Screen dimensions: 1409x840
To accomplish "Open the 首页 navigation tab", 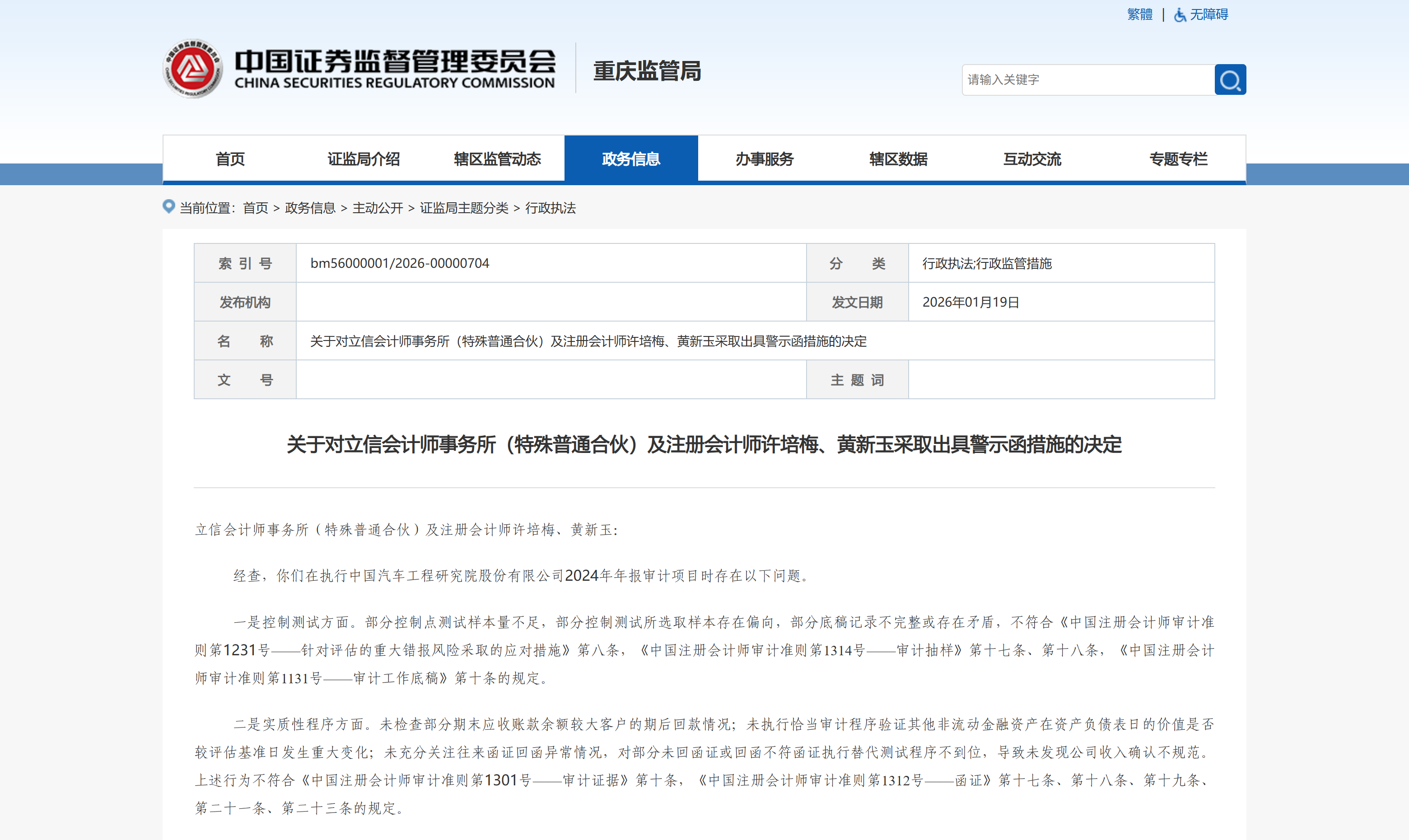I will [x=230, y=159].
